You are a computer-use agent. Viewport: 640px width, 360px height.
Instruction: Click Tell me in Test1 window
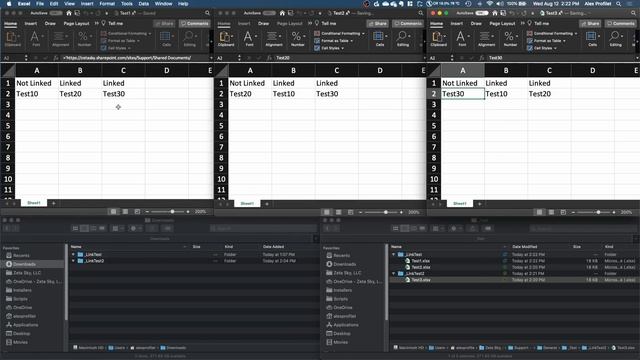(112, 24)
